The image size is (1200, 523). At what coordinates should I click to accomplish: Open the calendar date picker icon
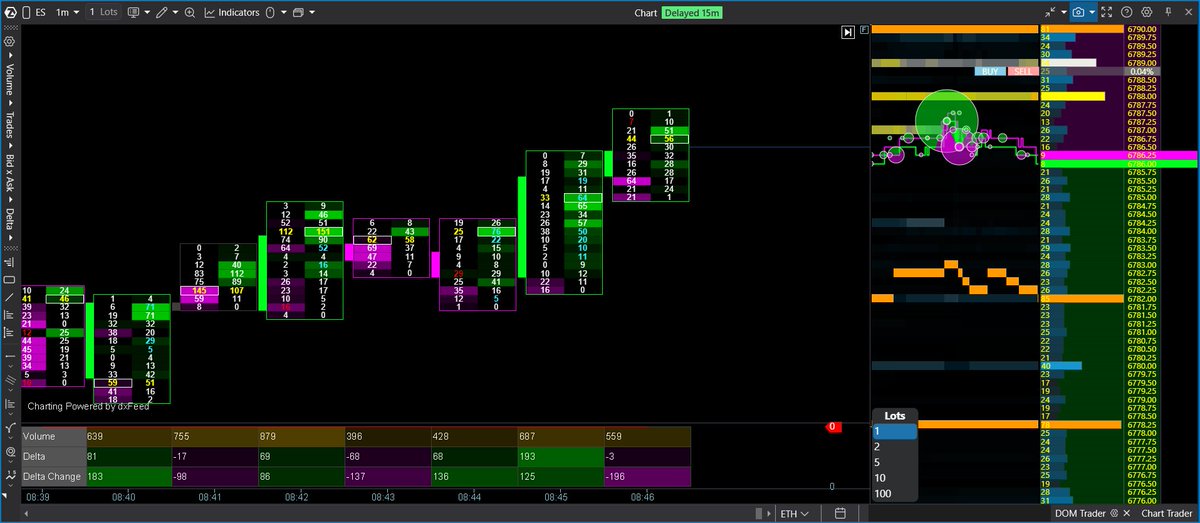click(x=841, y=513)
